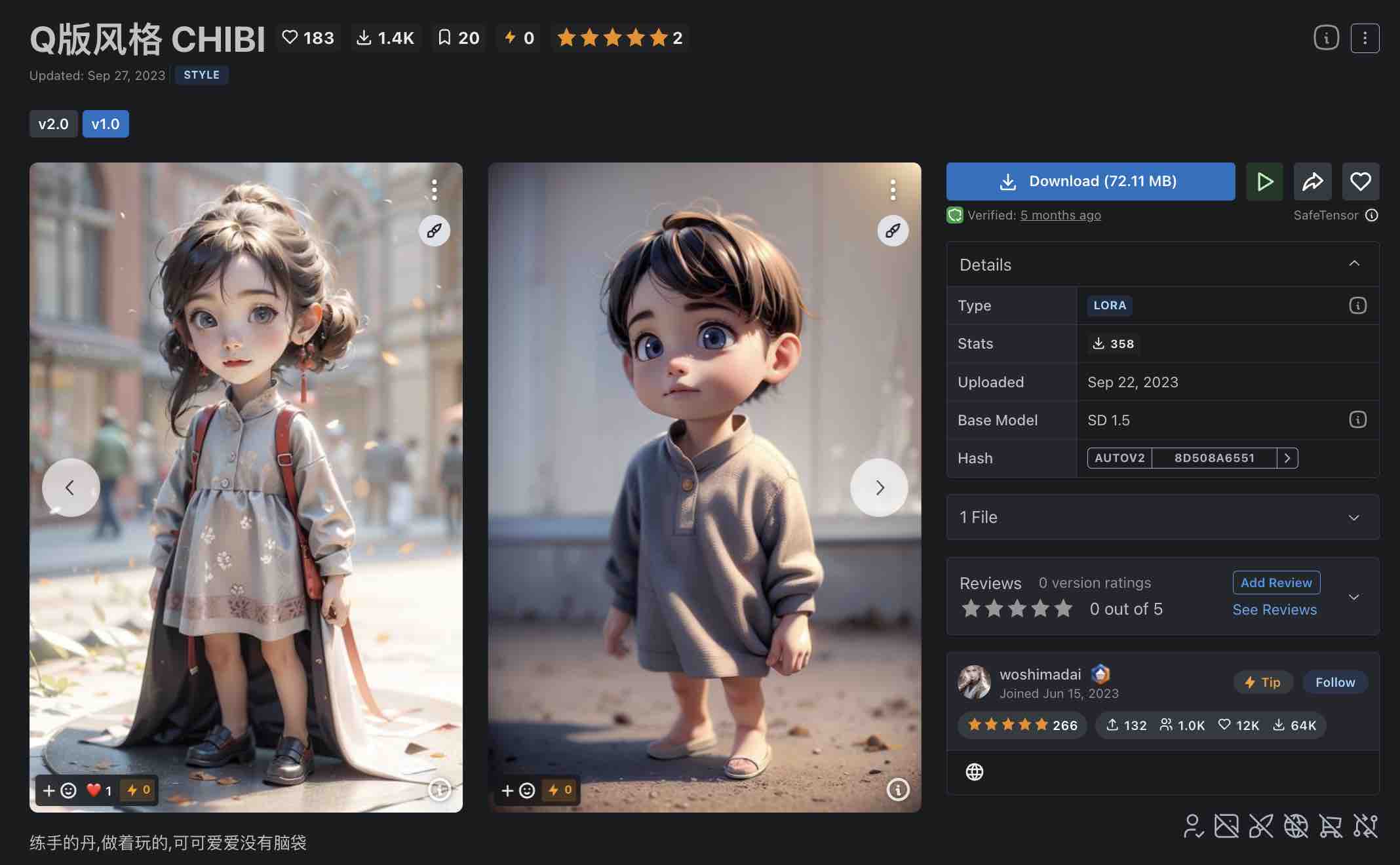Viewport: 1400px width, 865px height.
Task: Cycle hash type with arrow next to 8D508A6551
Action: pos(1287,458)
